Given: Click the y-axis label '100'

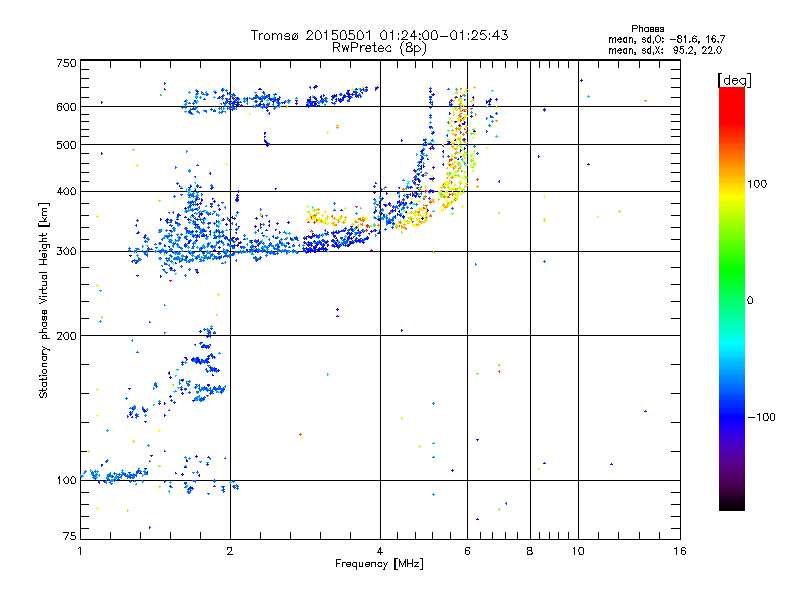Looking at the screenshot, I should coord(66,480).
